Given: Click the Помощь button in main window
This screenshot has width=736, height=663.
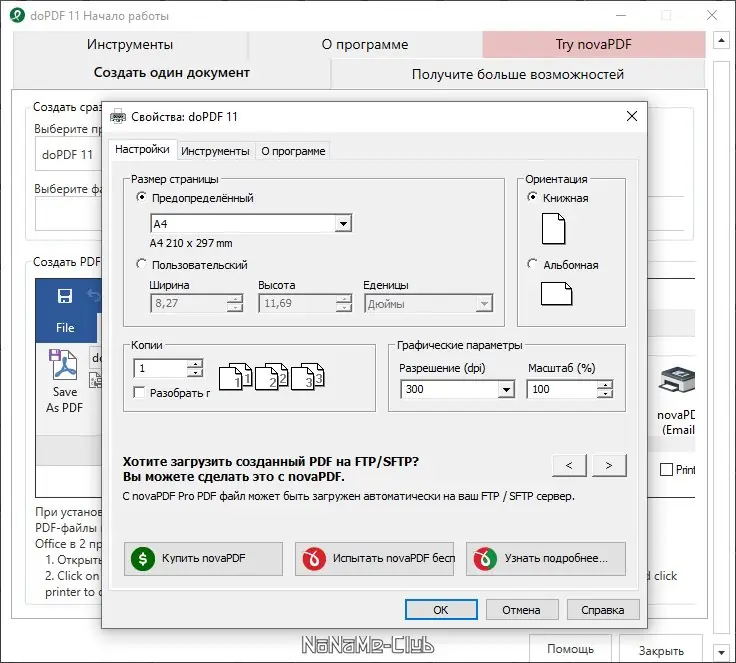Looking at the screenshot, I should [570, 649].
